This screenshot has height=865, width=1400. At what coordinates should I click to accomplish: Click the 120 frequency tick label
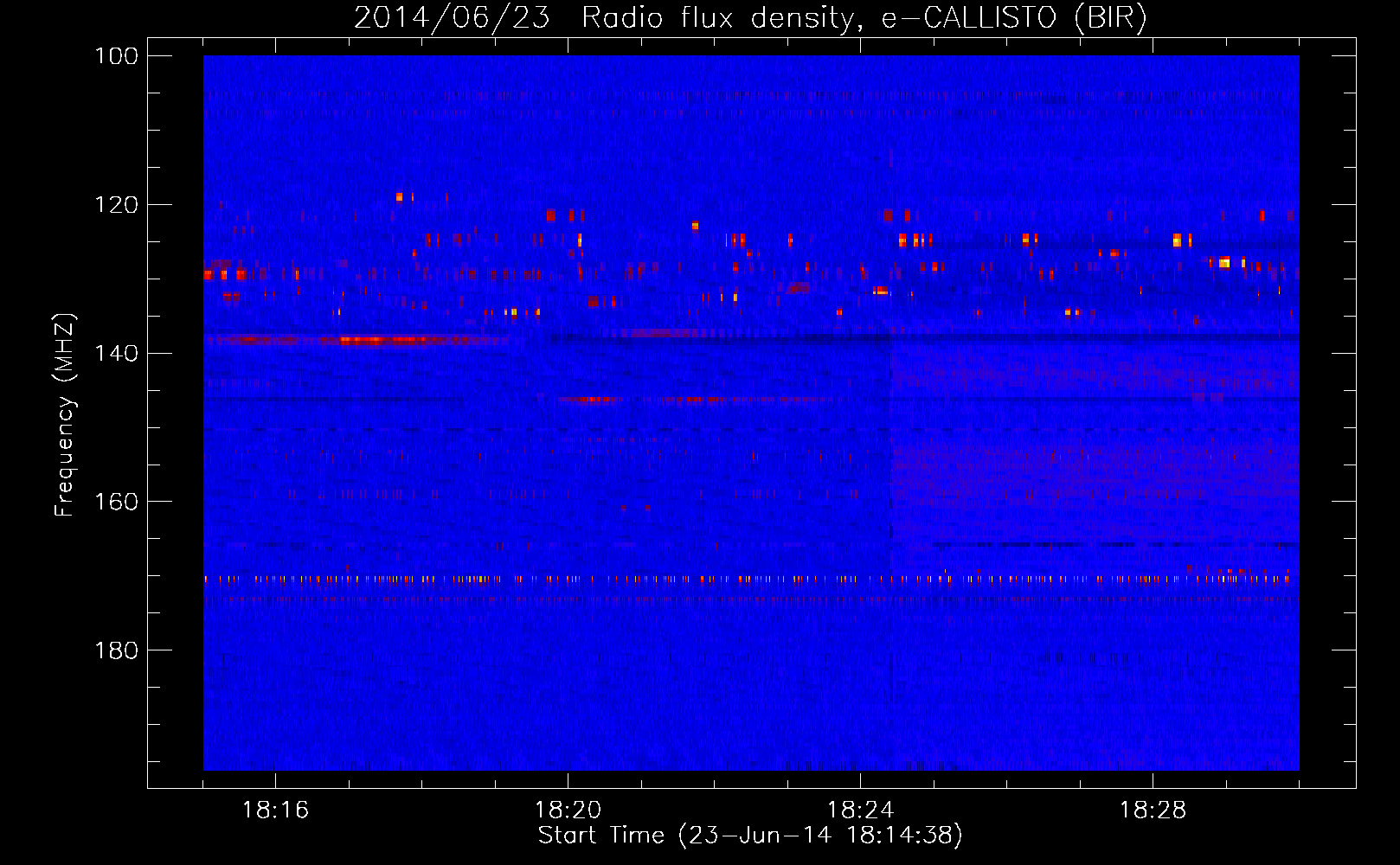[x=116, y=205]
